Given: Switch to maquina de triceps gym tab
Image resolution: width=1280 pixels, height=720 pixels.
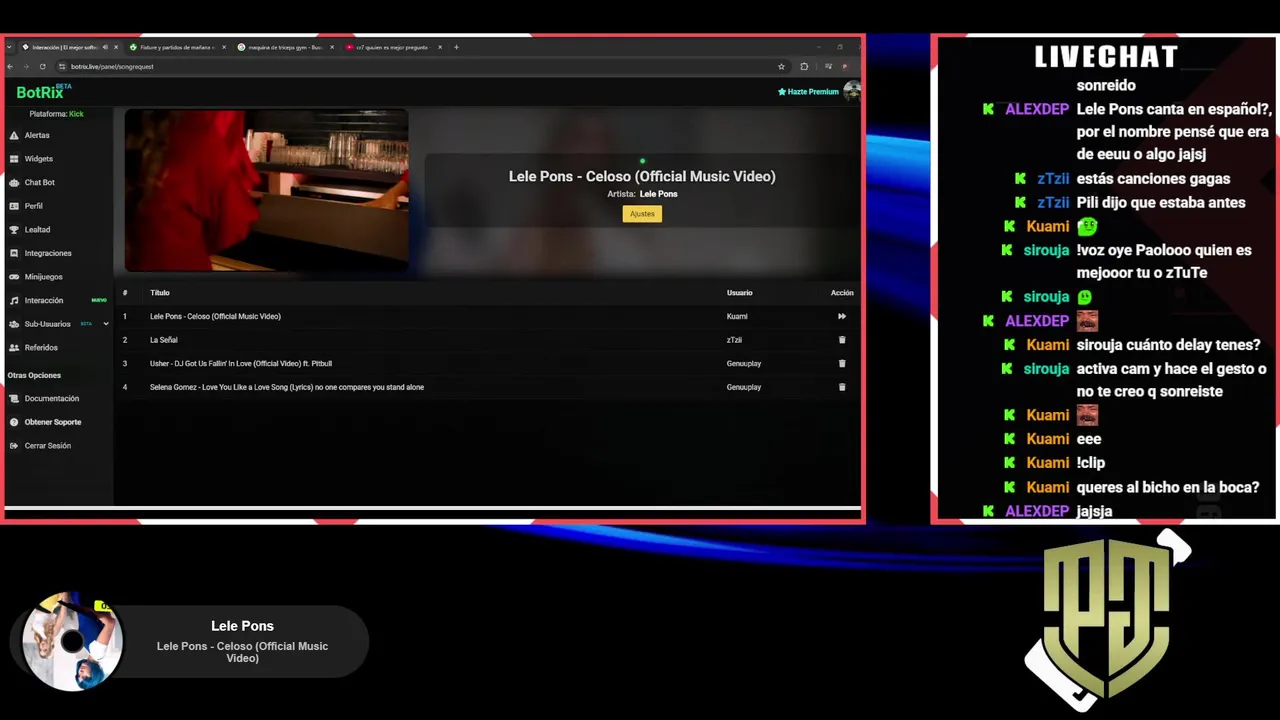Looking at the screenshot, I should tap(284, 47).
